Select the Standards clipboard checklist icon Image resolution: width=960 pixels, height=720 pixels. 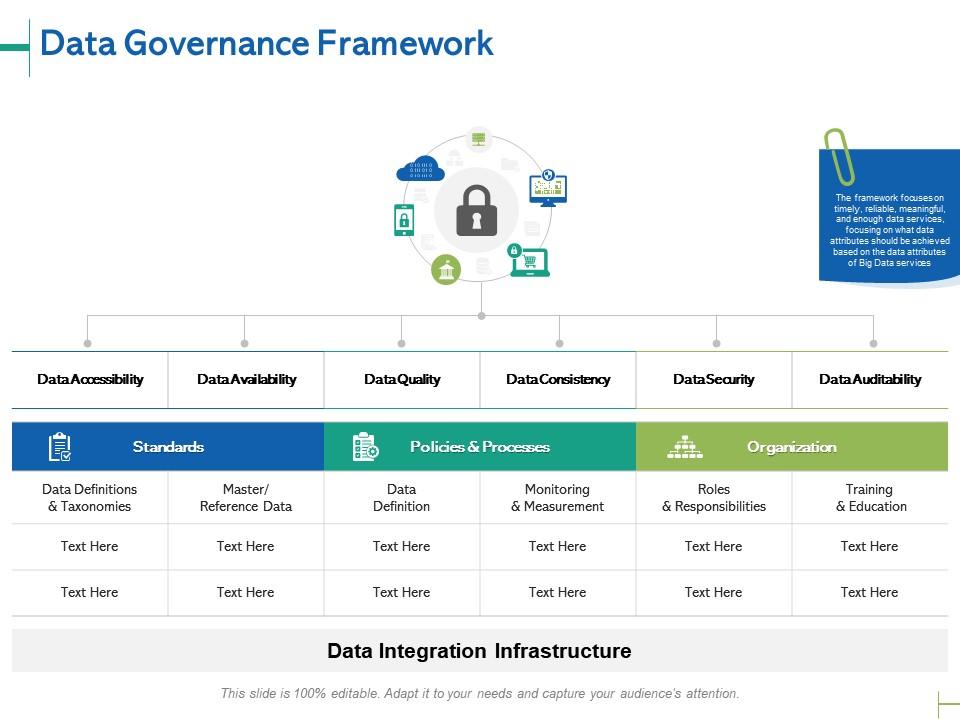(x=60, y=447)
